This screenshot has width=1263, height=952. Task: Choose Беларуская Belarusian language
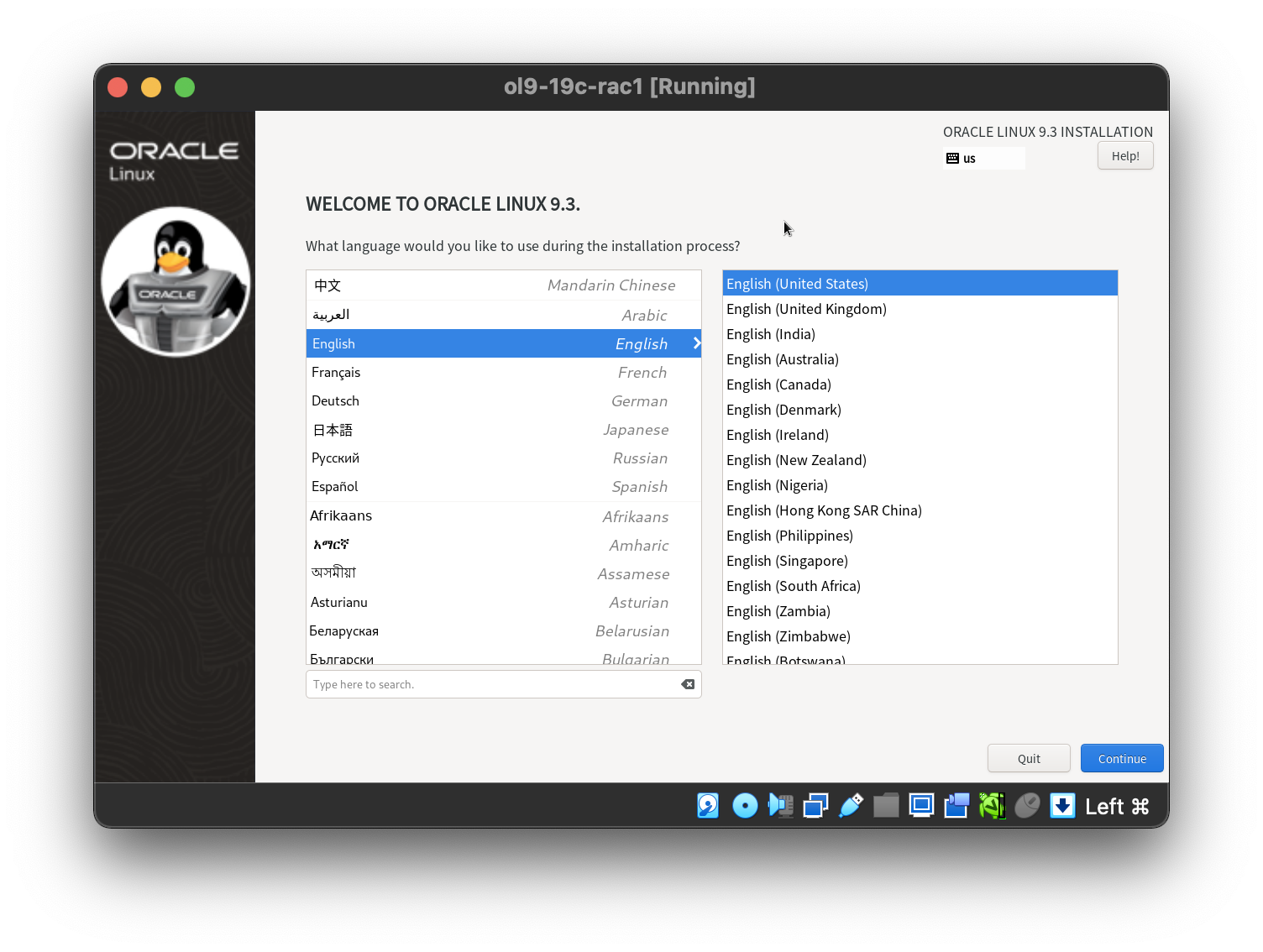504,630
